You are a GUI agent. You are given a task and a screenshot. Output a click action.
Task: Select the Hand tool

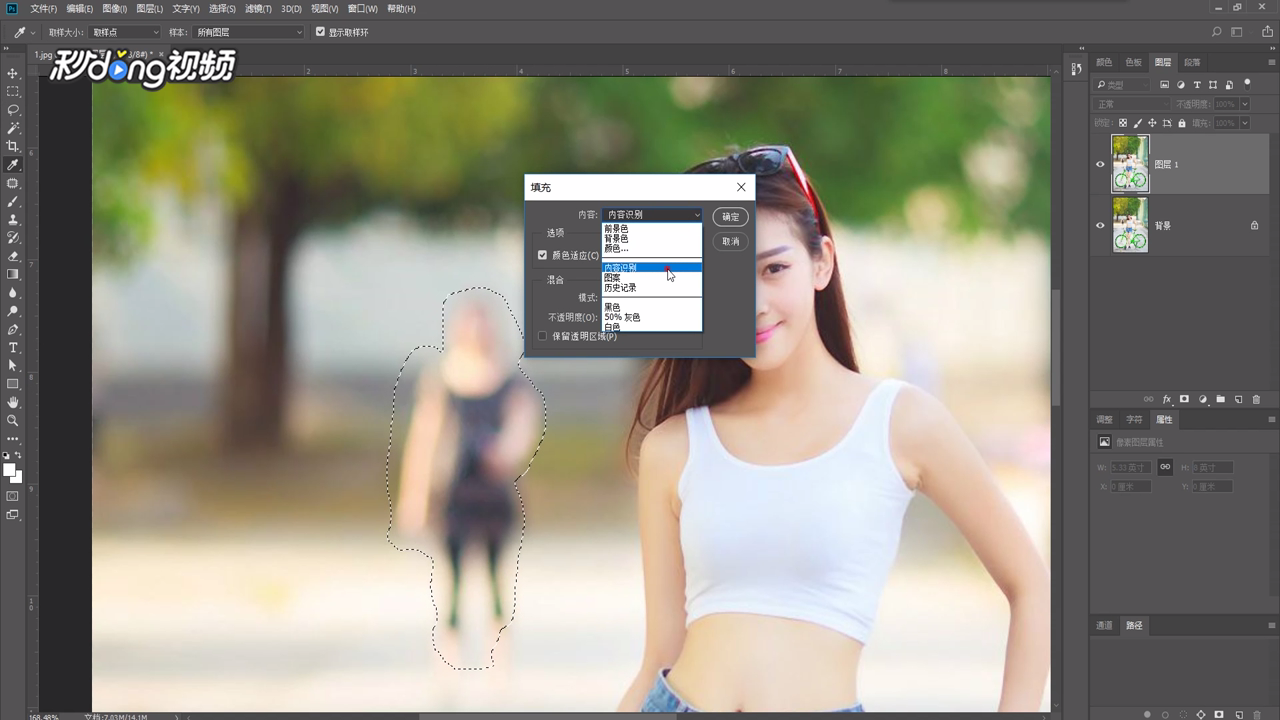[13, 402]
